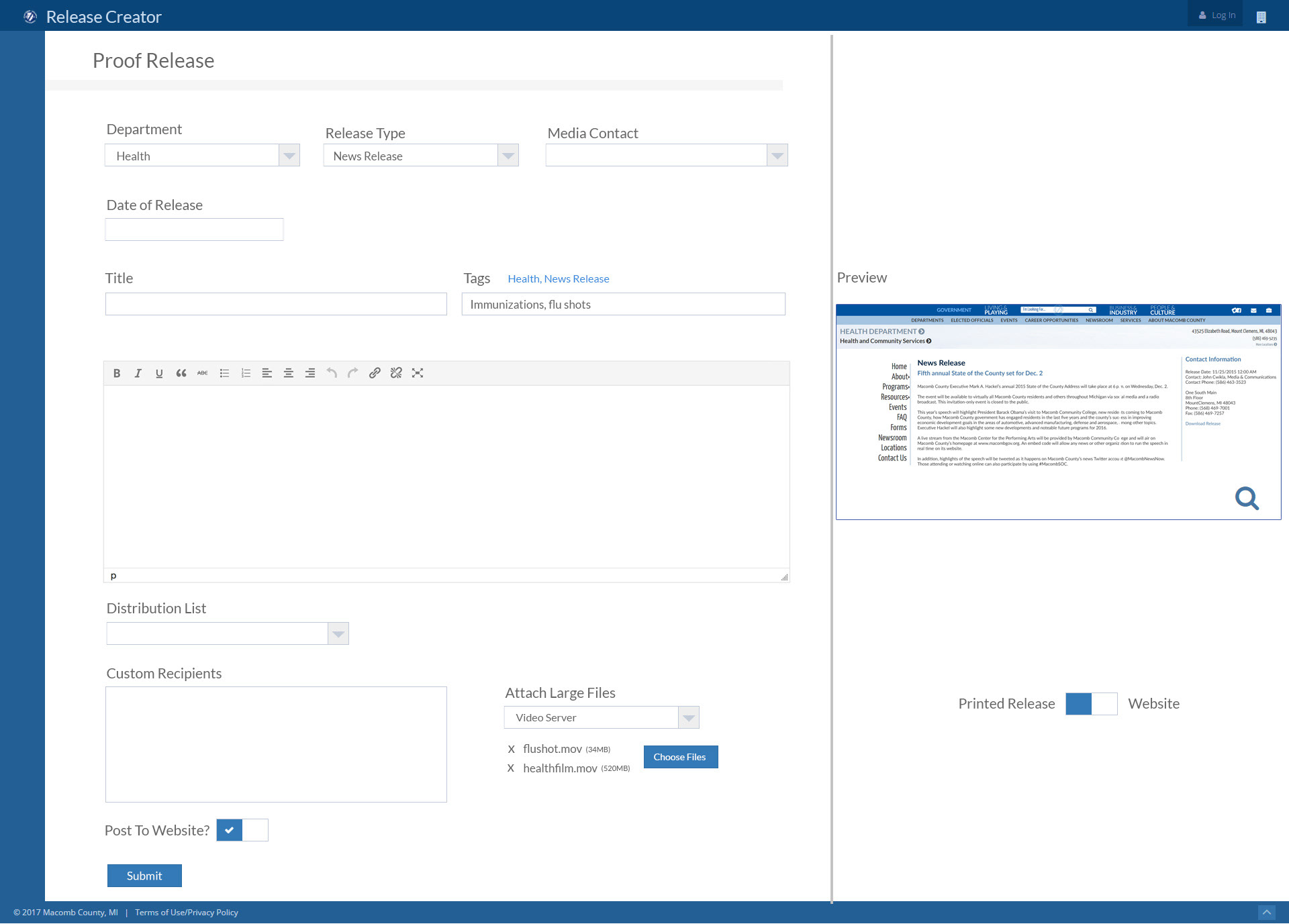1289x924 pixels.
Task: Switch preview between Printed Release and Website
Action: coord(1091,704)
